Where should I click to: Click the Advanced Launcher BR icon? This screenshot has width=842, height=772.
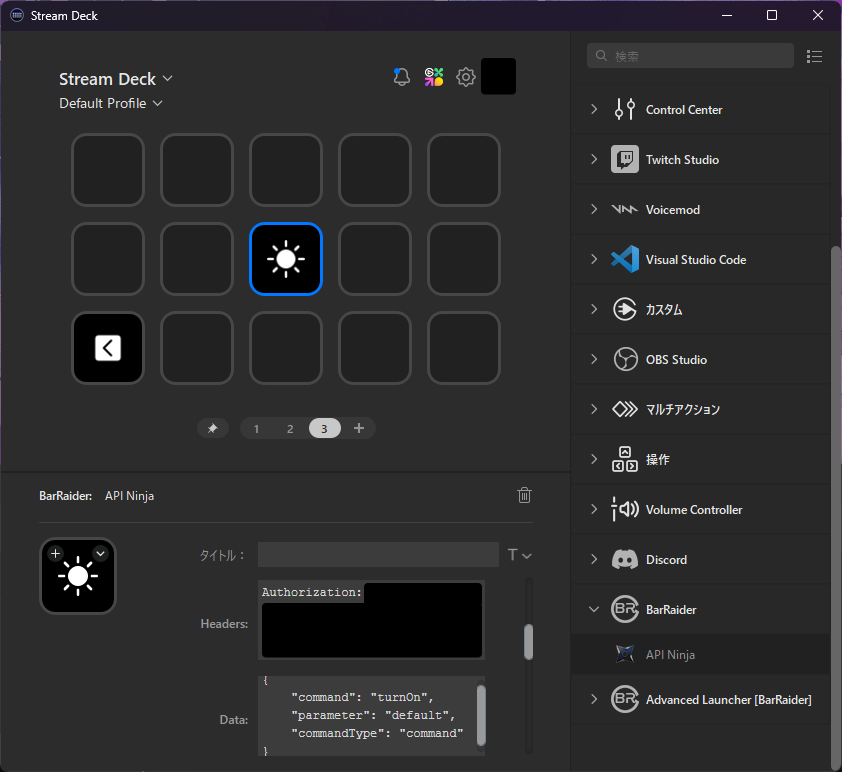click(625, 700)
